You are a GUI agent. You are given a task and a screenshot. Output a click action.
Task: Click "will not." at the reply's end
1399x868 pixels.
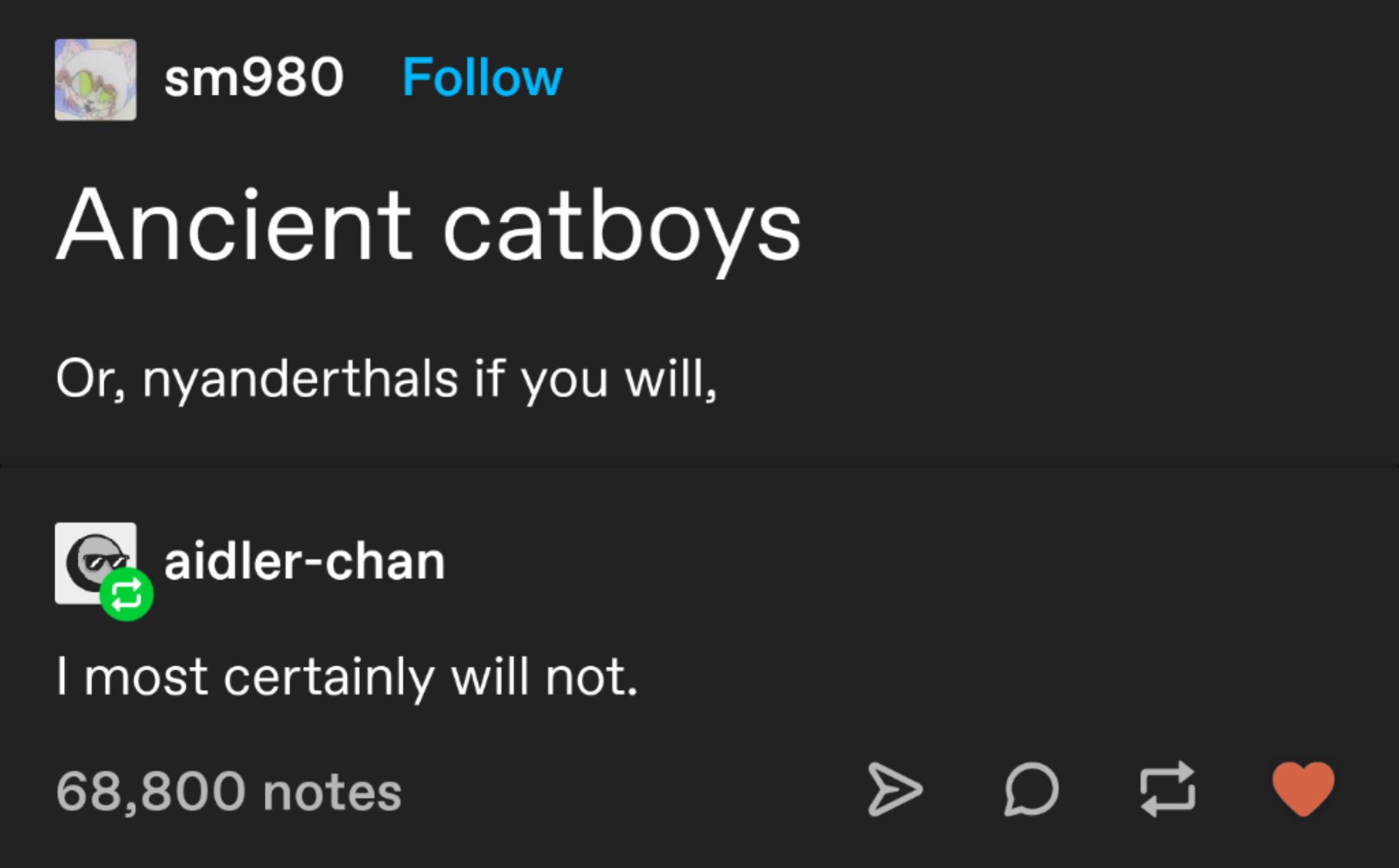[x=544, y=677]
